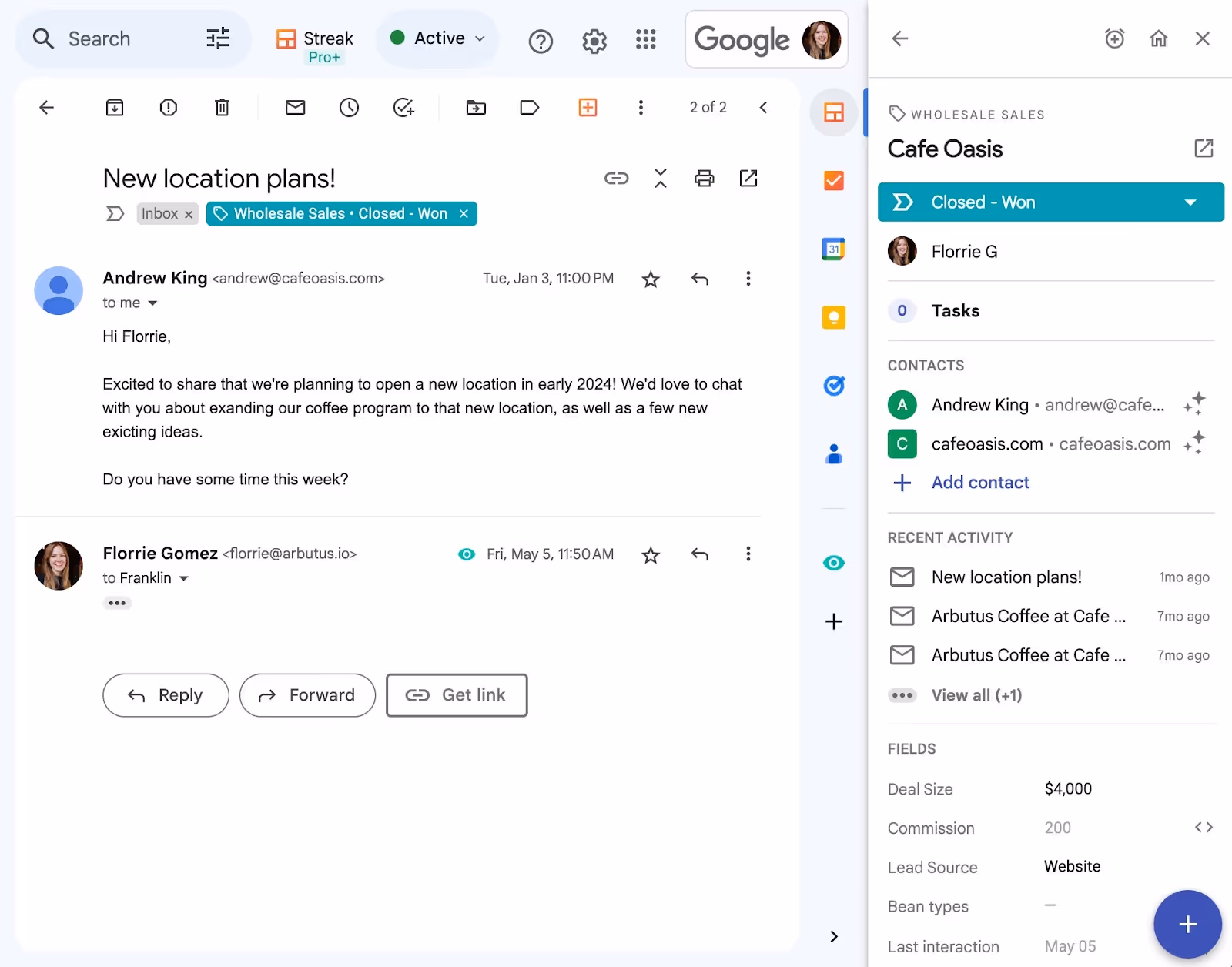
Task: Open the conversation in new window
Action: [x=748, y=179]
